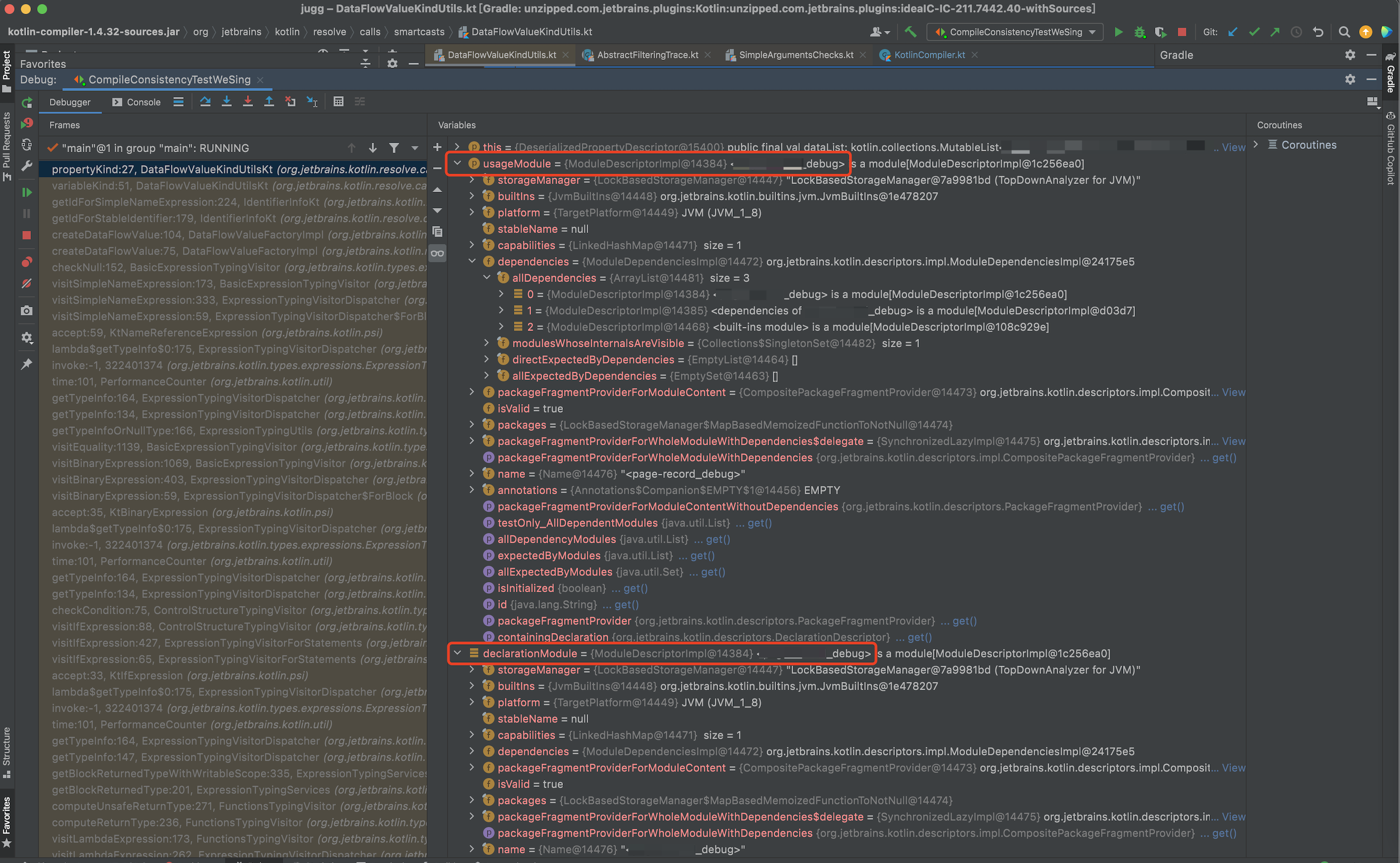Collapse the declarationModule variable node
The height and width of the screenshot is (863, 1400).
[x=457, y=653]
